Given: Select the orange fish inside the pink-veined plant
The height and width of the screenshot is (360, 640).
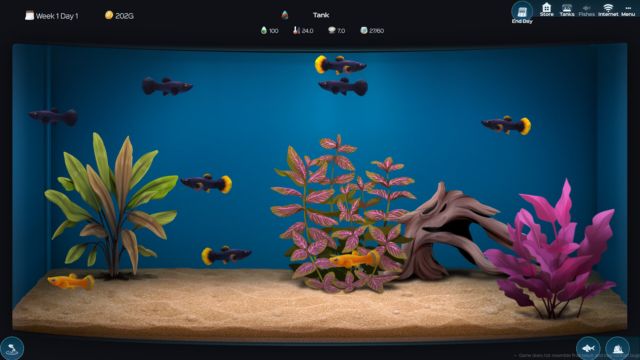Looking at the screenshot, I should point(354,259).
